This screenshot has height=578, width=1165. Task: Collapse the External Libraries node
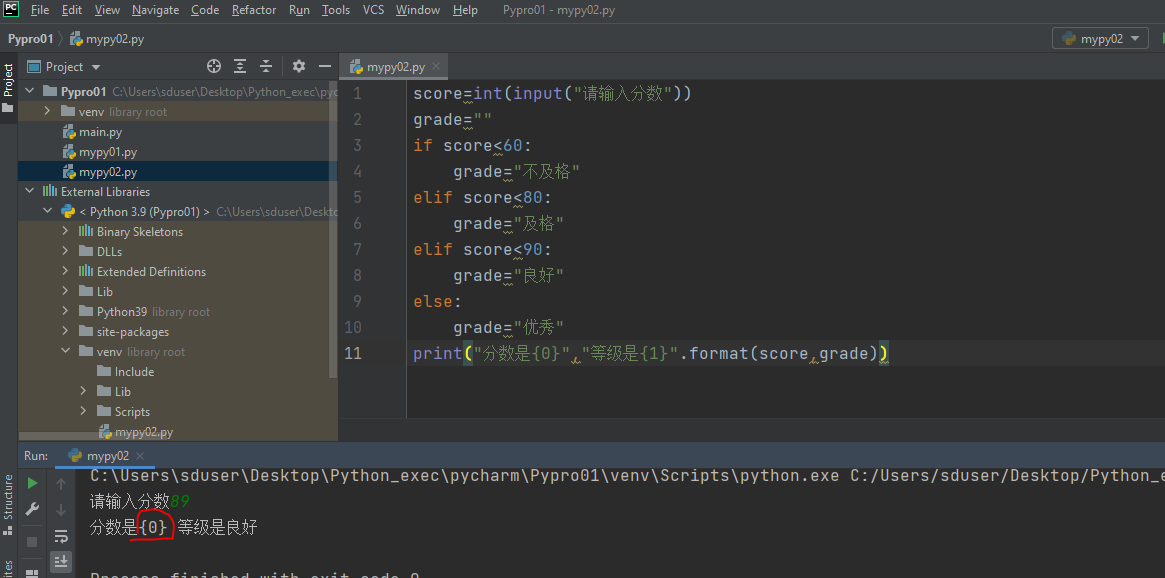click(x=30, y=192)
